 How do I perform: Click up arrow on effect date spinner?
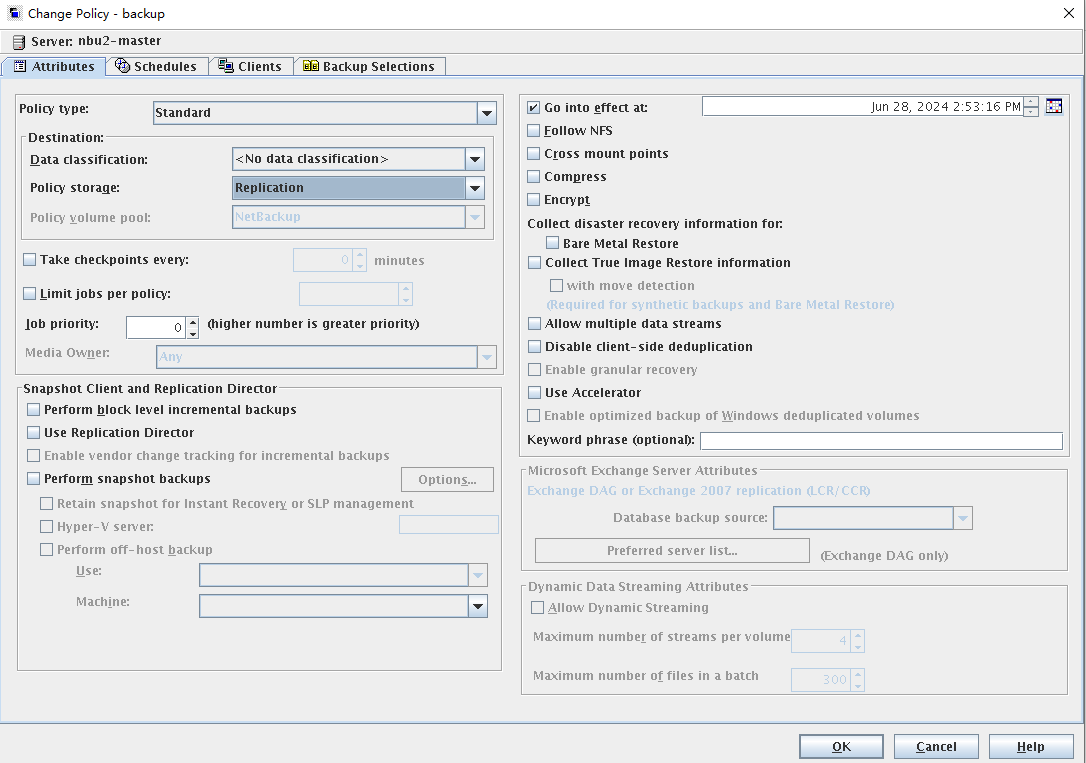pos(1031,102)
